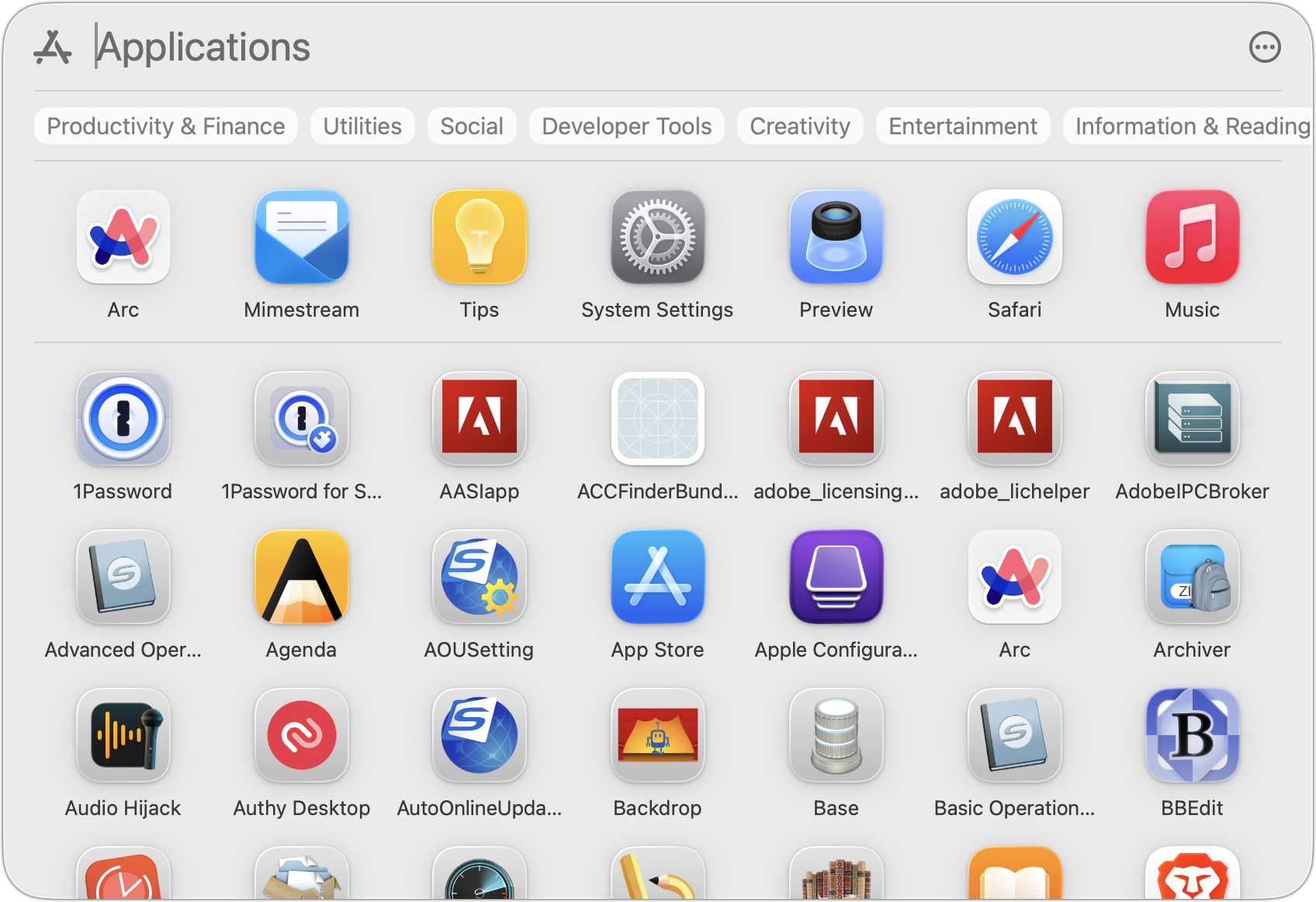
Task: Open the Safari browser
Action: click(x=1014, y=238)
